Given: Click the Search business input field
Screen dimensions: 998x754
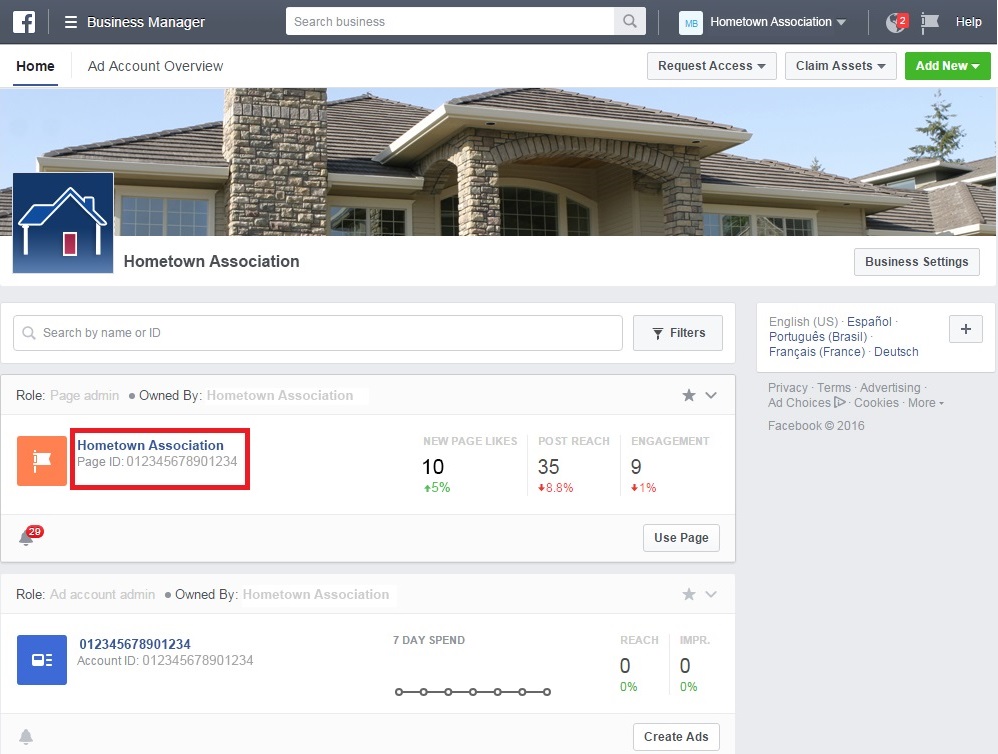Looking at the screenshot, I should pos(450,21).
